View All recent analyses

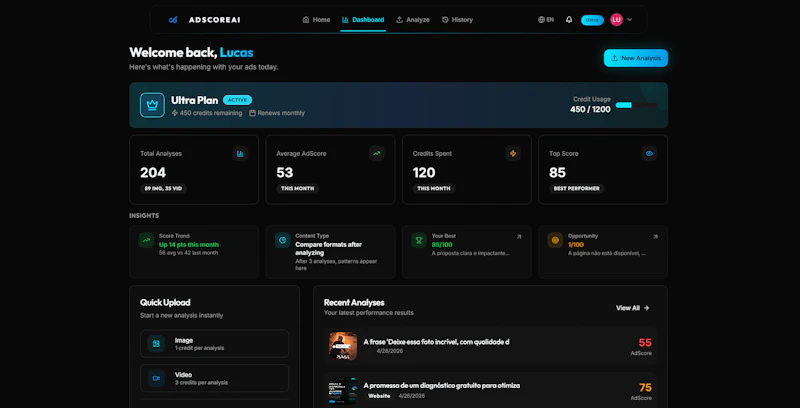(632, 308)
